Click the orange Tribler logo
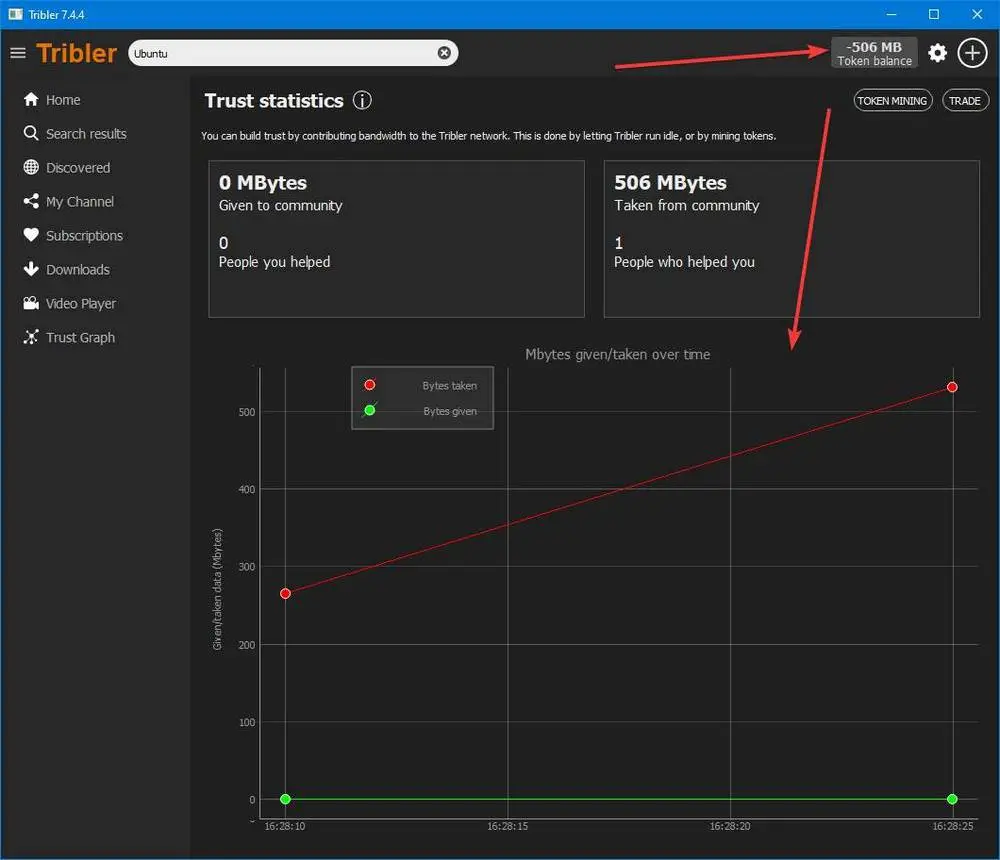The height and width of the screenshot is (860, 1000). pyautogui.click(x=77, y=53)
